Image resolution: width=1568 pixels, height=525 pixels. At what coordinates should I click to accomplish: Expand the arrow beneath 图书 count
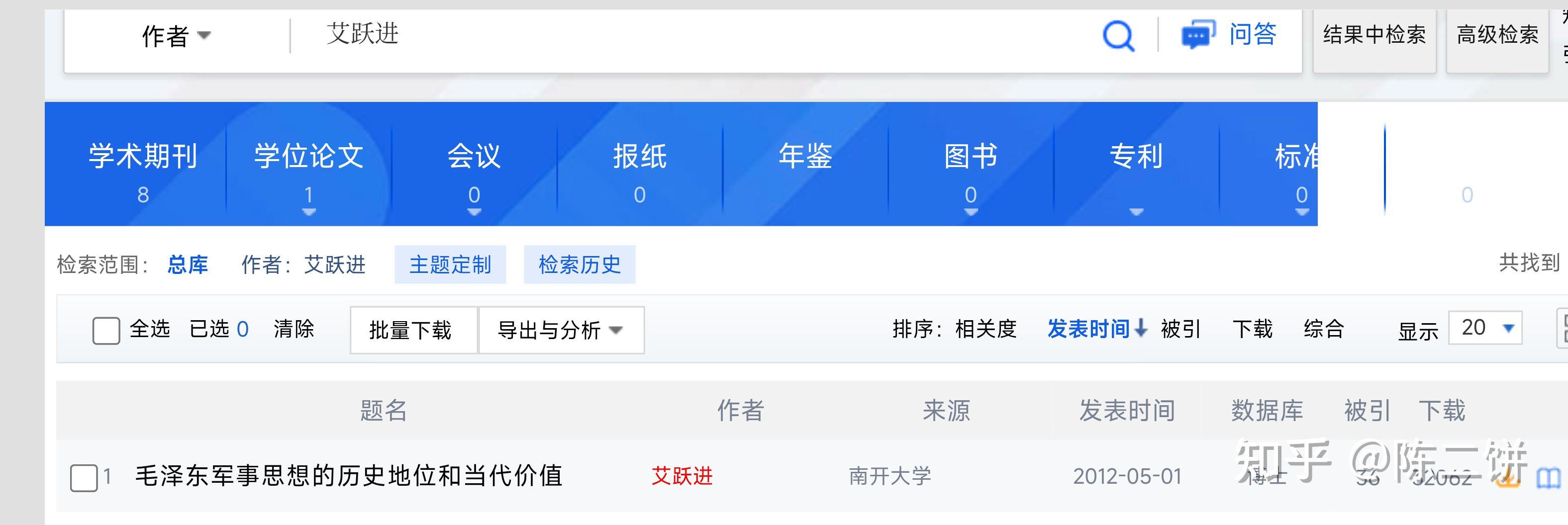[x=971, y=212]
